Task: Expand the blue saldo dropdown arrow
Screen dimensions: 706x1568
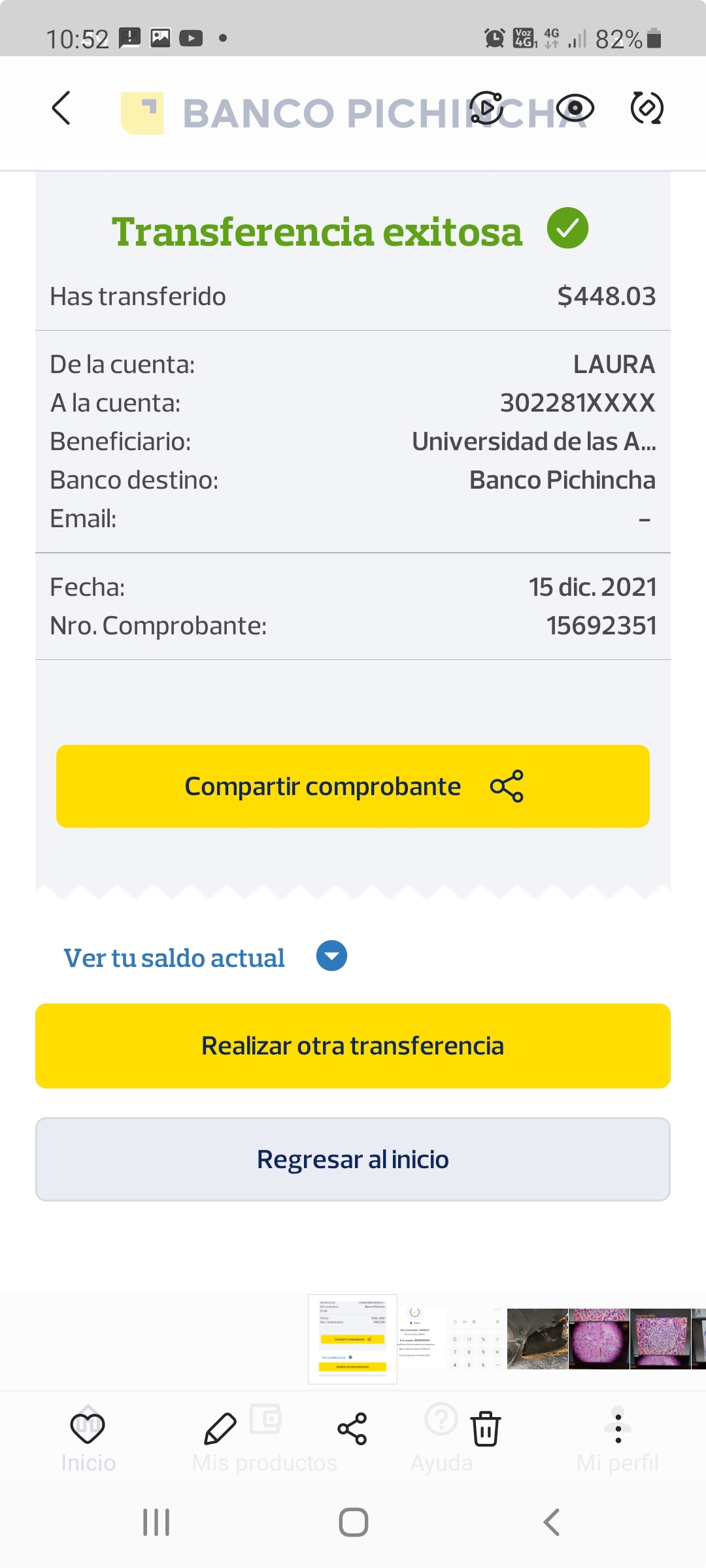Action: point(331,956)
